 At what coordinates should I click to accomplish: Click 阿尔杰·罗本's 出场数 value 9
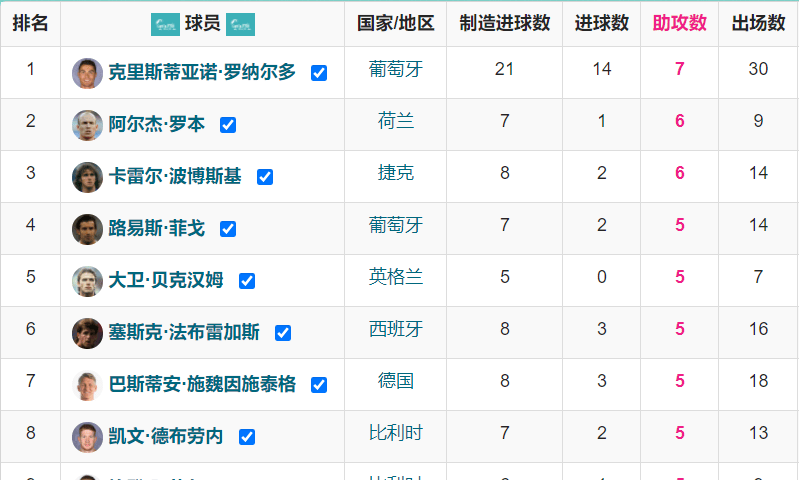tap(758, 121)
